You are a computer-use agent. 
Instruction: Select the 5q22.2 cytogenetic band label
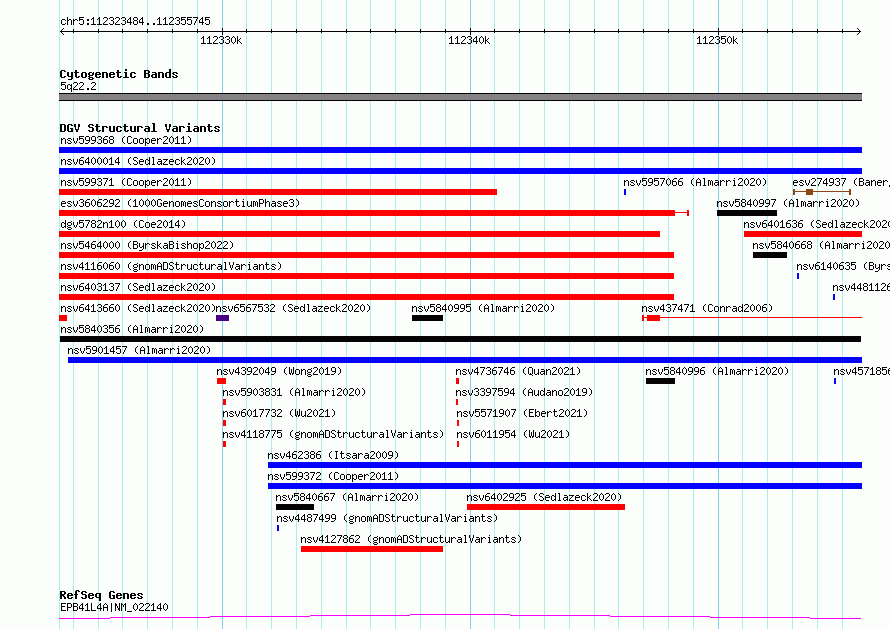tap(78, 86)
